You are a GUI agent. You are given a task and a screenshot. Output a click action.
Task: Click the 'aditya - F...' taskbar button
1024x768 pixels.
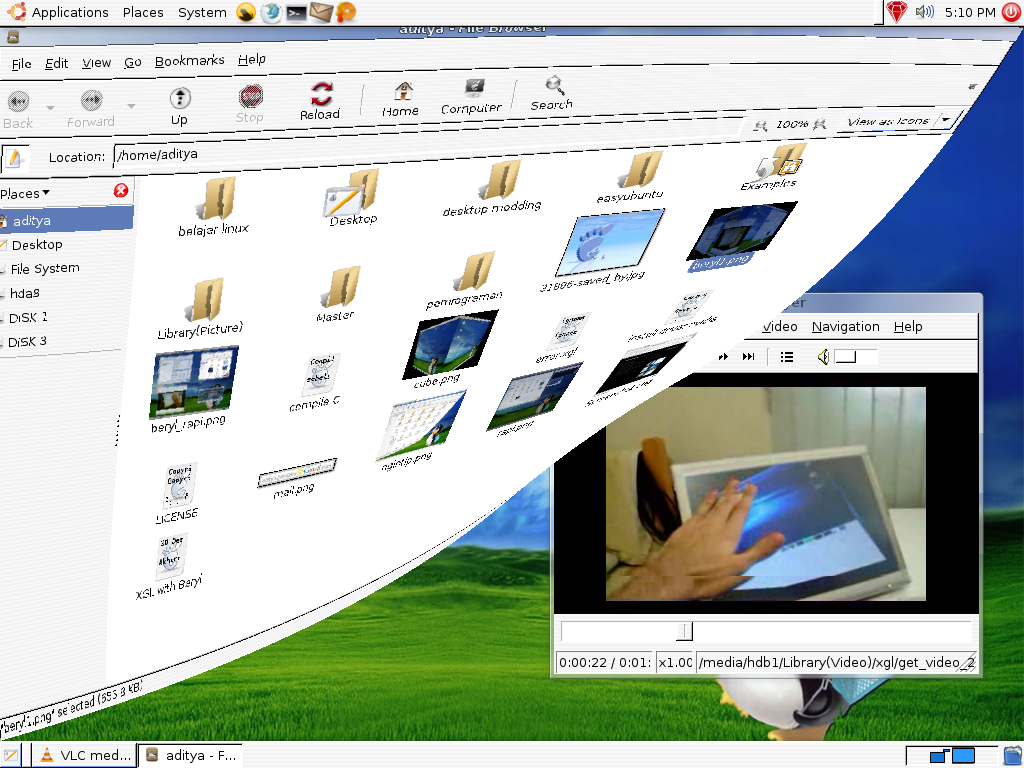(x=191, y=756)
